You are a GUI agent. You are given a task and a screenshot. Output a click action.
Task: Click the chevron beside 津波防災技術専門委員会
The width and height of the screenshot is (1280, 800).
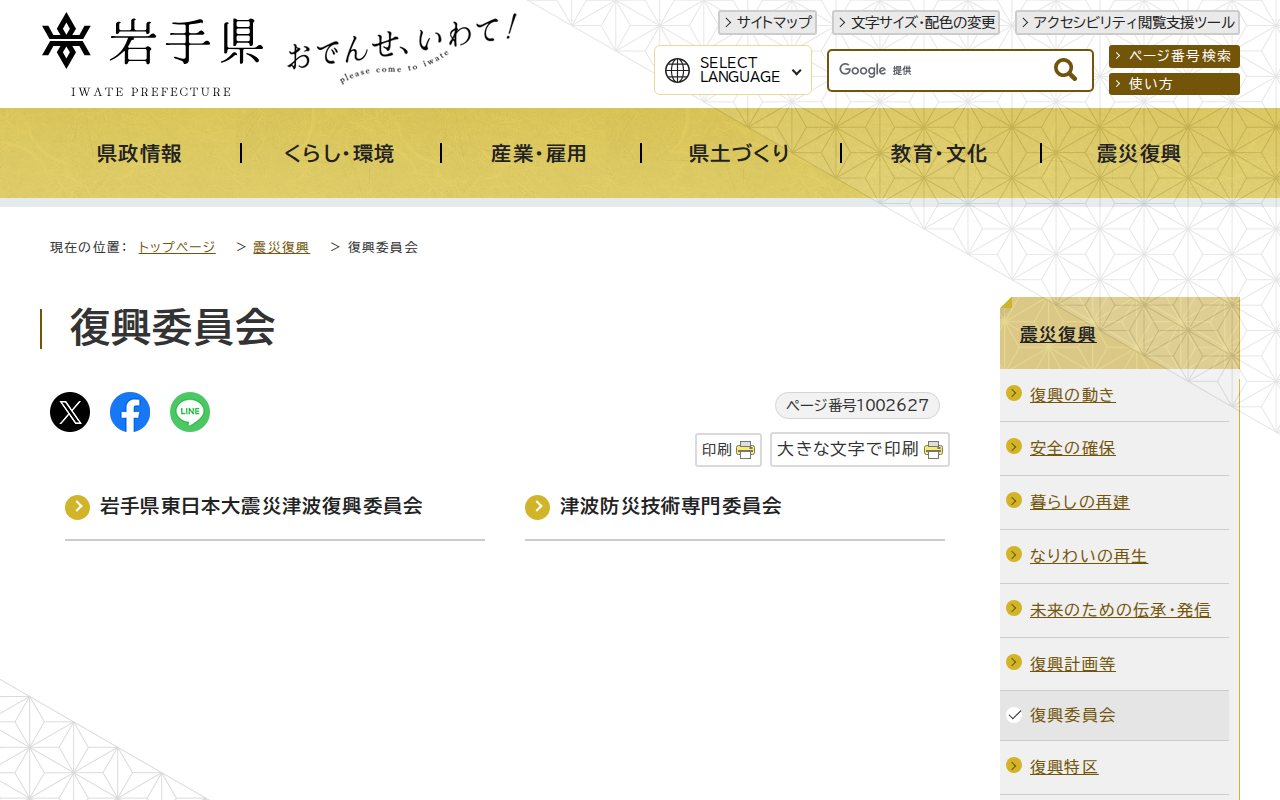coord(536,507)
